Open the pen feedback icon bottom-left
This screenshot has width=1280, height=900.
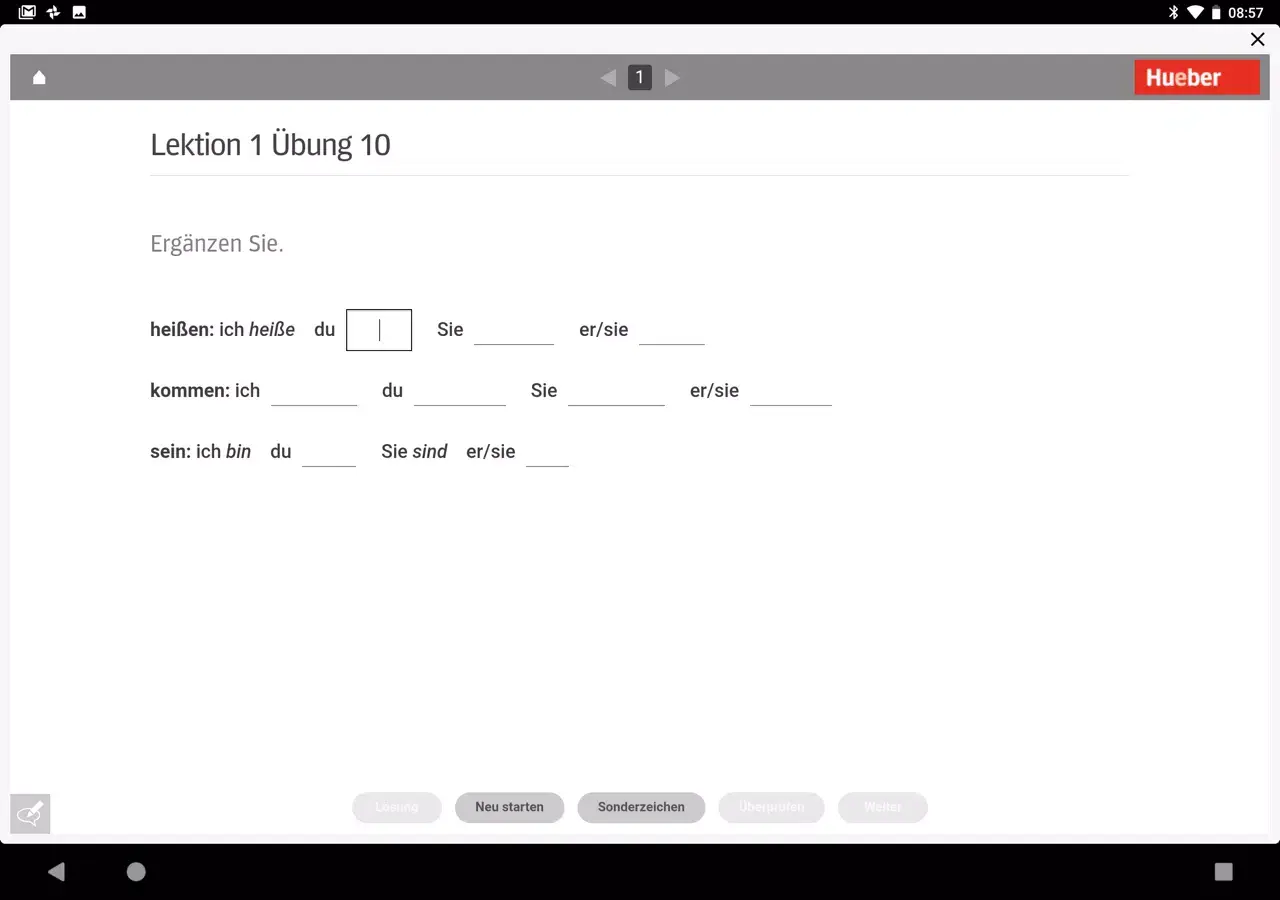pos(29,813)
